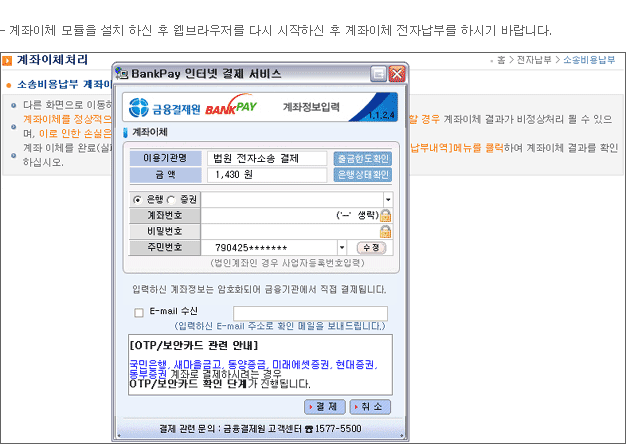Click the 비밀번호 input field
Screen dimensions: 626x444
[x=290, y=232]
